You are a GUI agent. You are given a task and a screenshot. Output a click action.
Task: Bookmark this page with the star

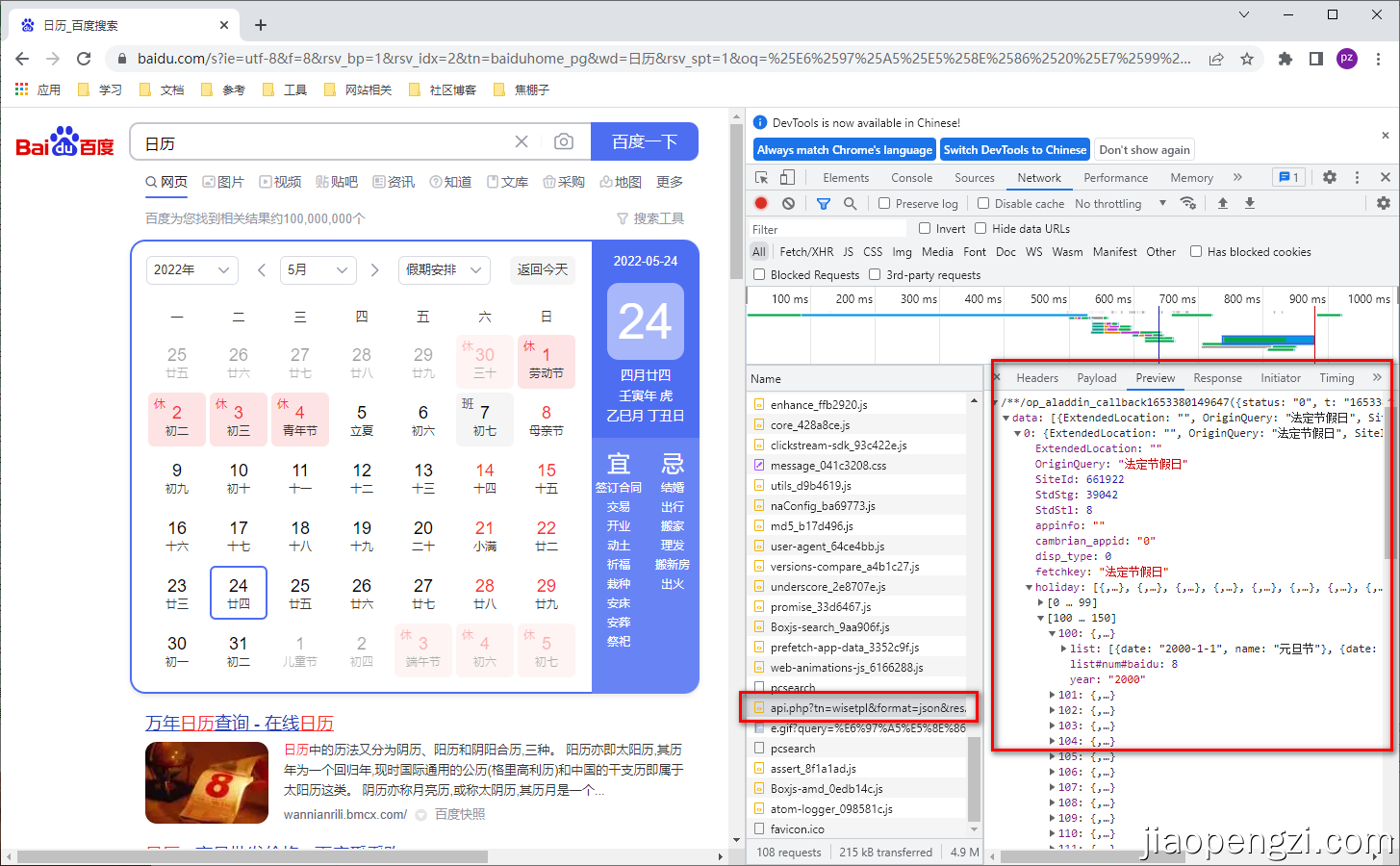pyautogui.click(x=1247, y=59)
